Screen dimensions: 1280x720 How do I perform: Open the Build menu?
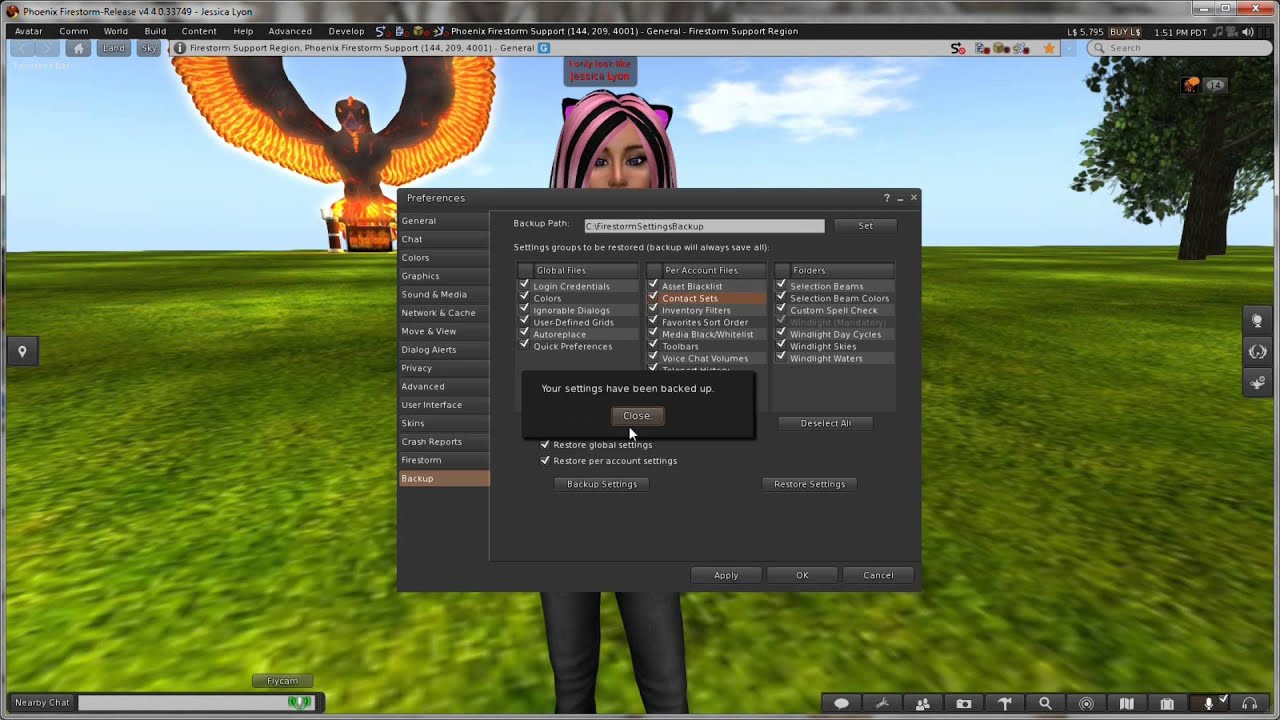click(x=155, y=31)
